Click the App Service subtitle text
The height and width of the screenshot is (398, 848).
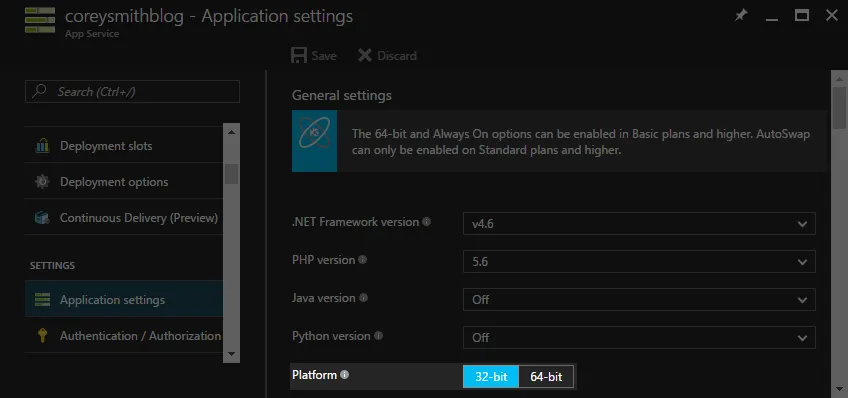click(x=92, y=34)
